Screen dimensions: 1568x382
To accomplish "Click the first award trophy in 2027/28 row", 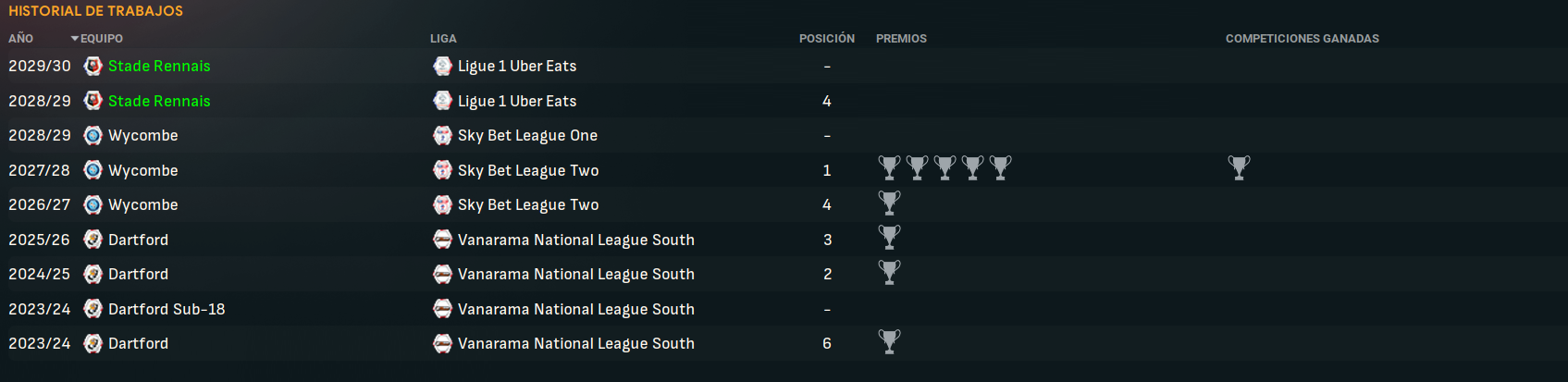I will point(889,167).
